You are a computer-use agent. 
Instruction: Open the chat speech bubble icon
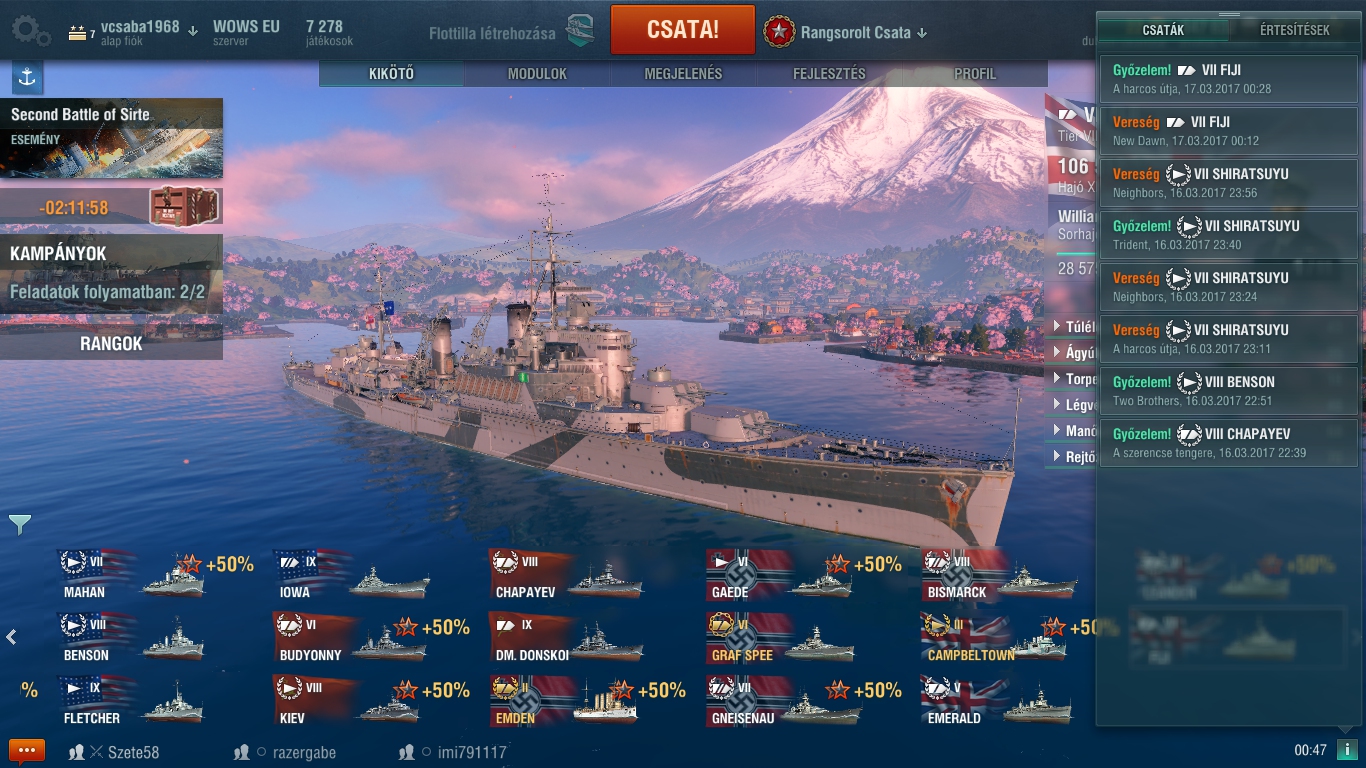(27, 751)
